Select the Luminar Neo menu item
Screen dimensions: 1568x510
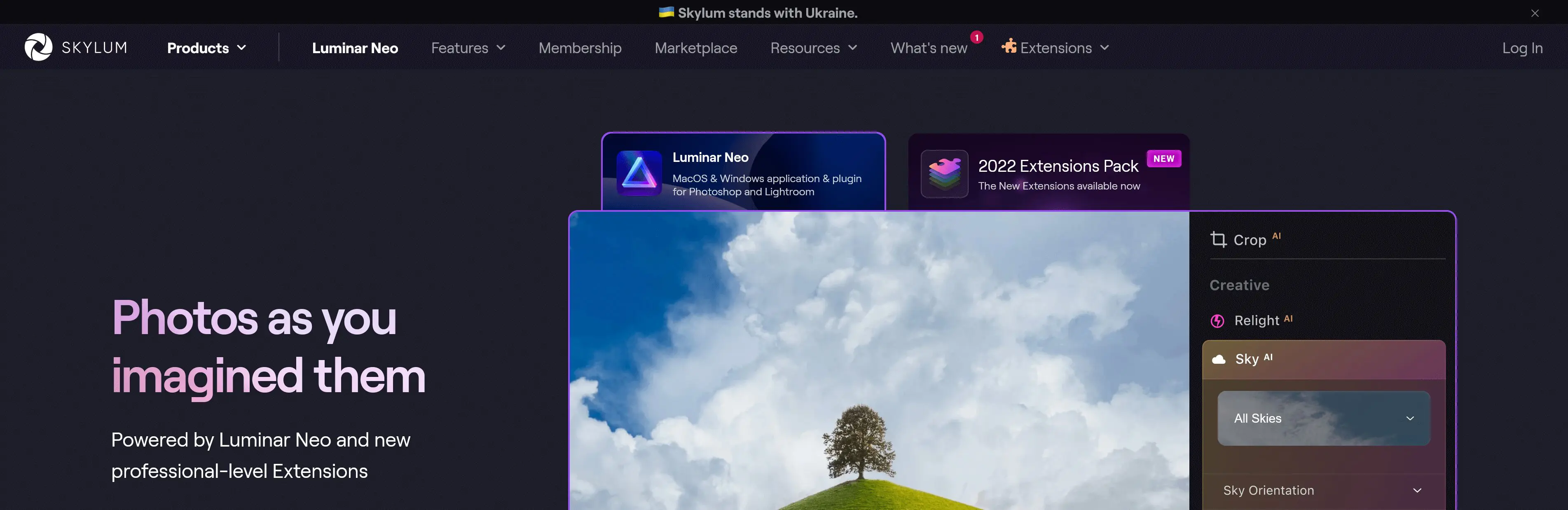pyautogui.click(x=354, y=46)
